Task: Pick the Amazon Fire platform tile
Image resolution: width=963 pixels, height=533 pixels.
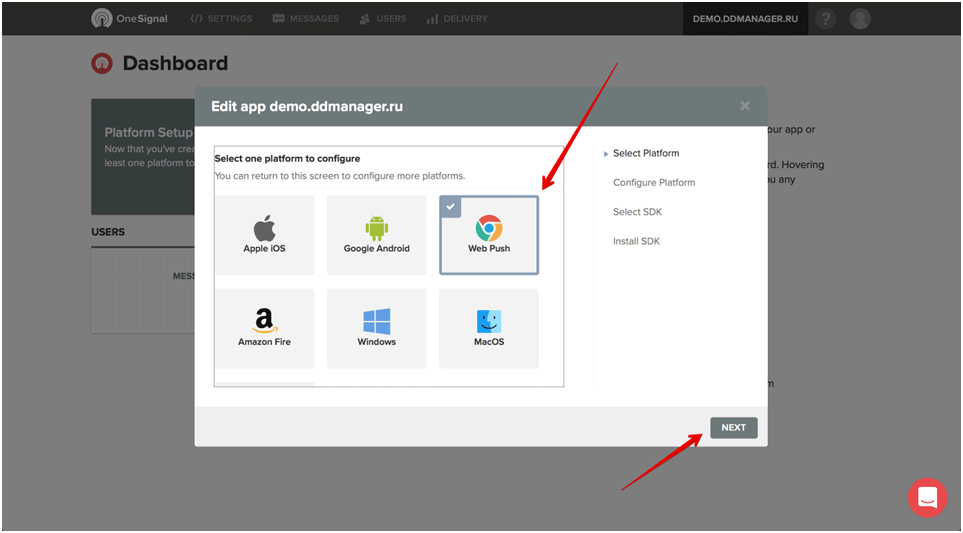Action: tap(264, 328)
